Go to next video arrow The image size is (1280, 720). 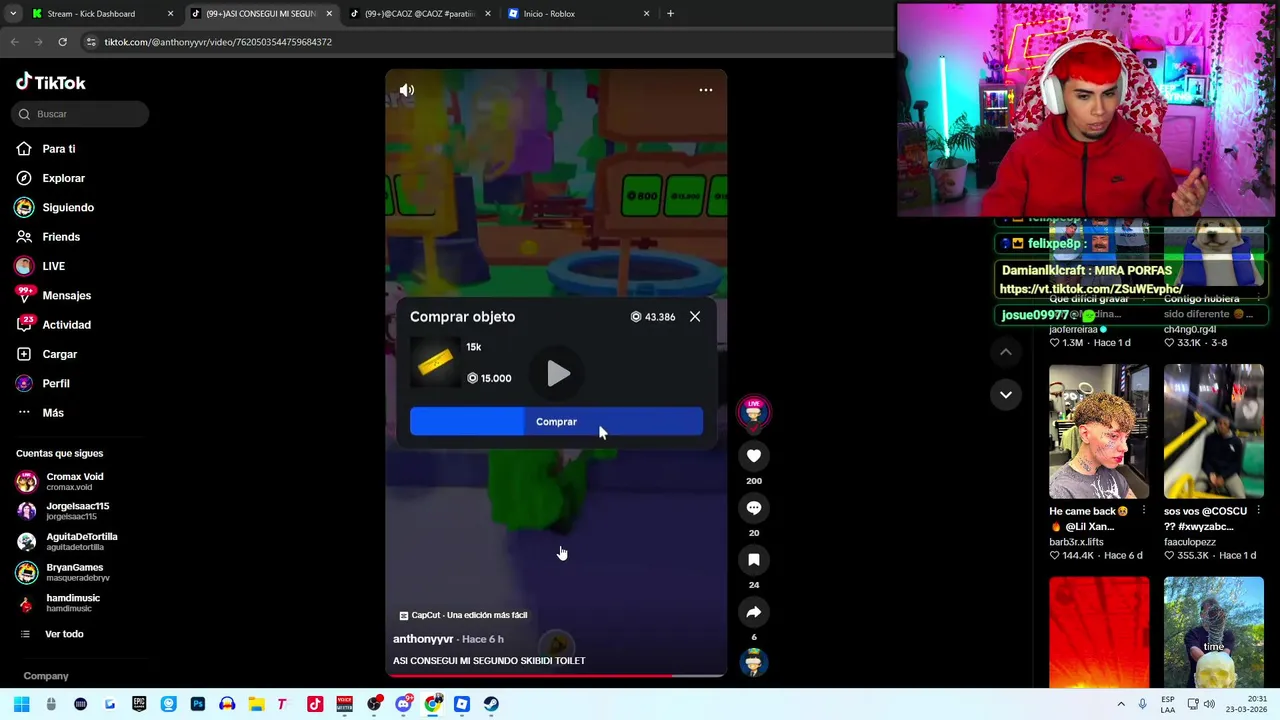click(x=1006, y=395)
